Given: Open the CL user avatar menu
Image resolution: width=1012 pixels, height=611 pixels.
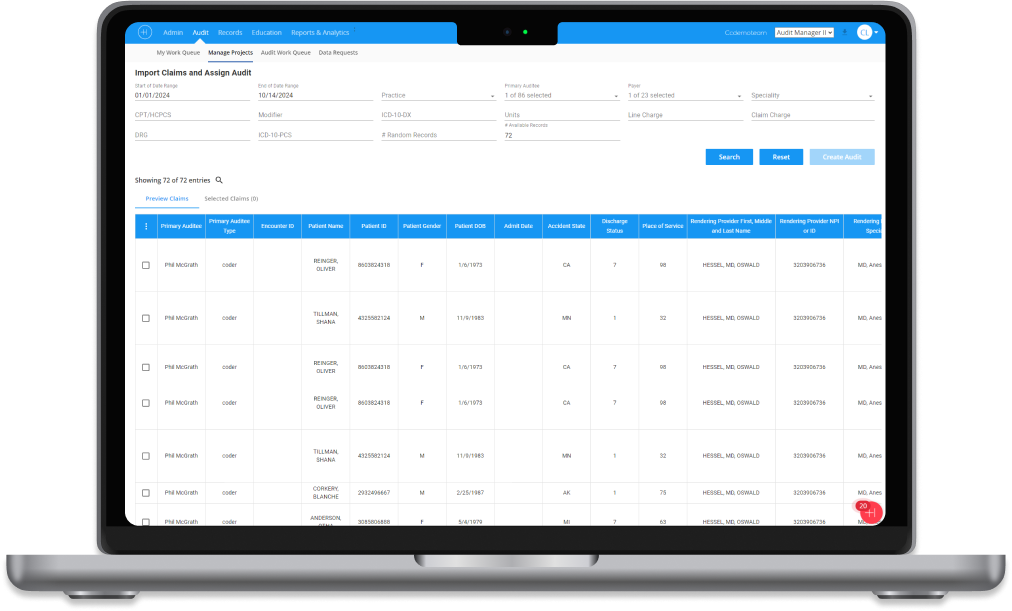Looking at the screenshot, I should coord(864,31).
